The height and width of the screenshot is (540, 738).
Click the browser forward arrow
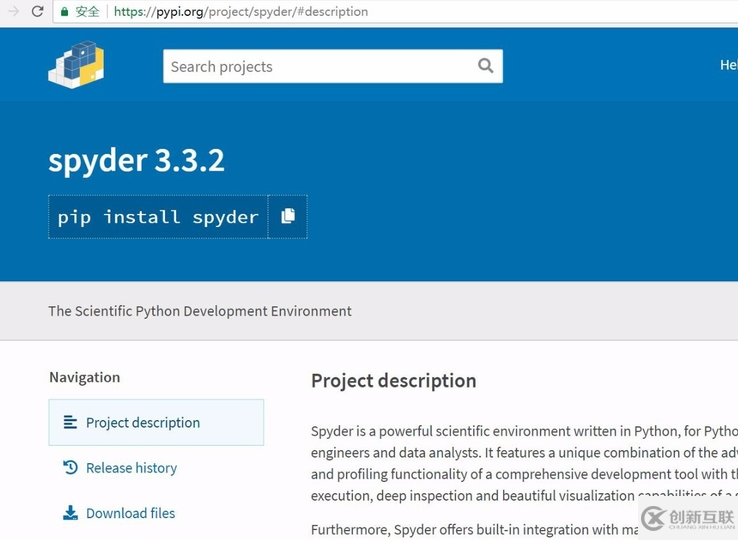[x=14, y=11]
